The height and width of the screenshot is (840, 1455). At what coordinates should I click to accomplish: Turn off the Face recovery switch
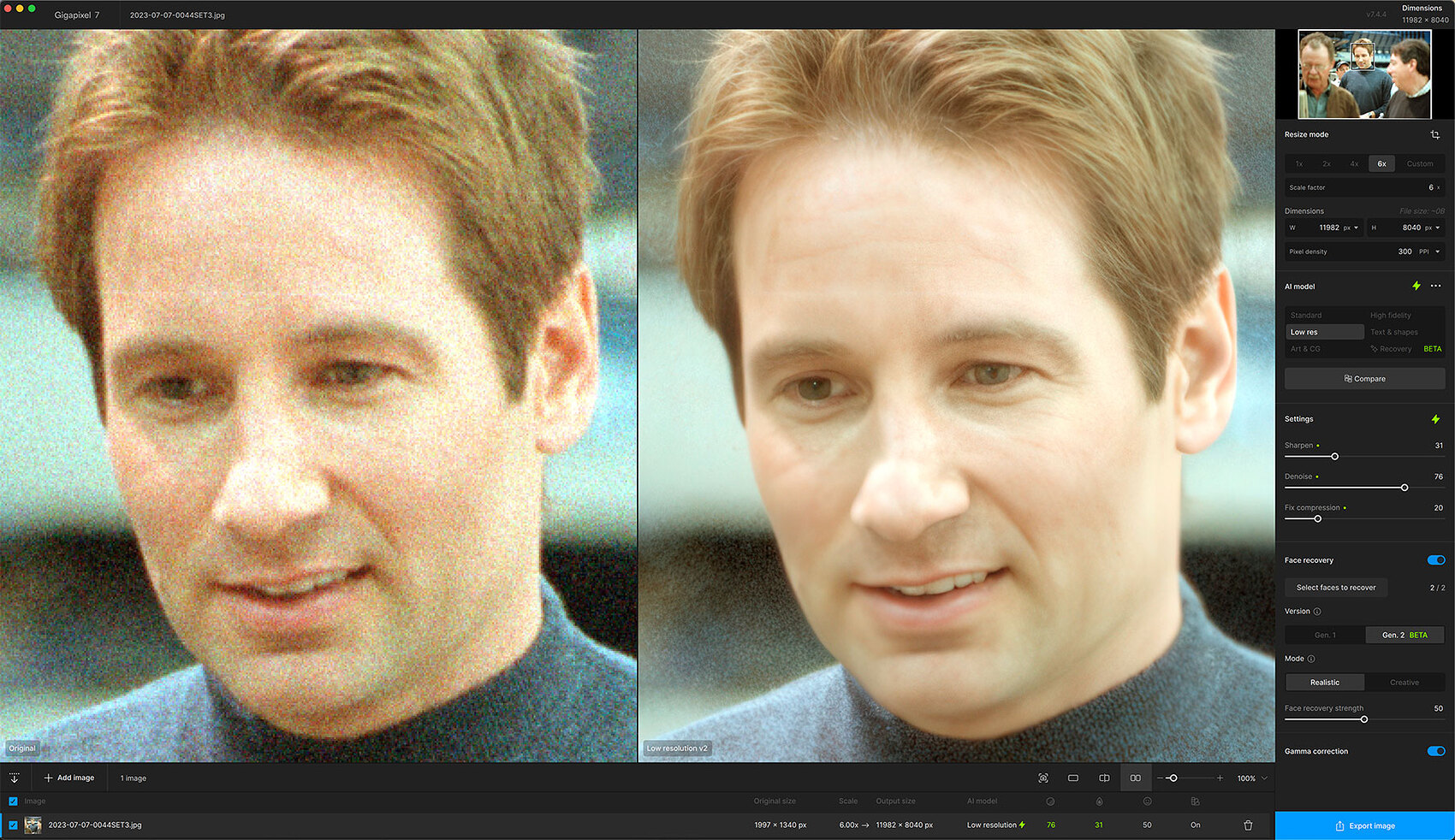click(1435, 560)
